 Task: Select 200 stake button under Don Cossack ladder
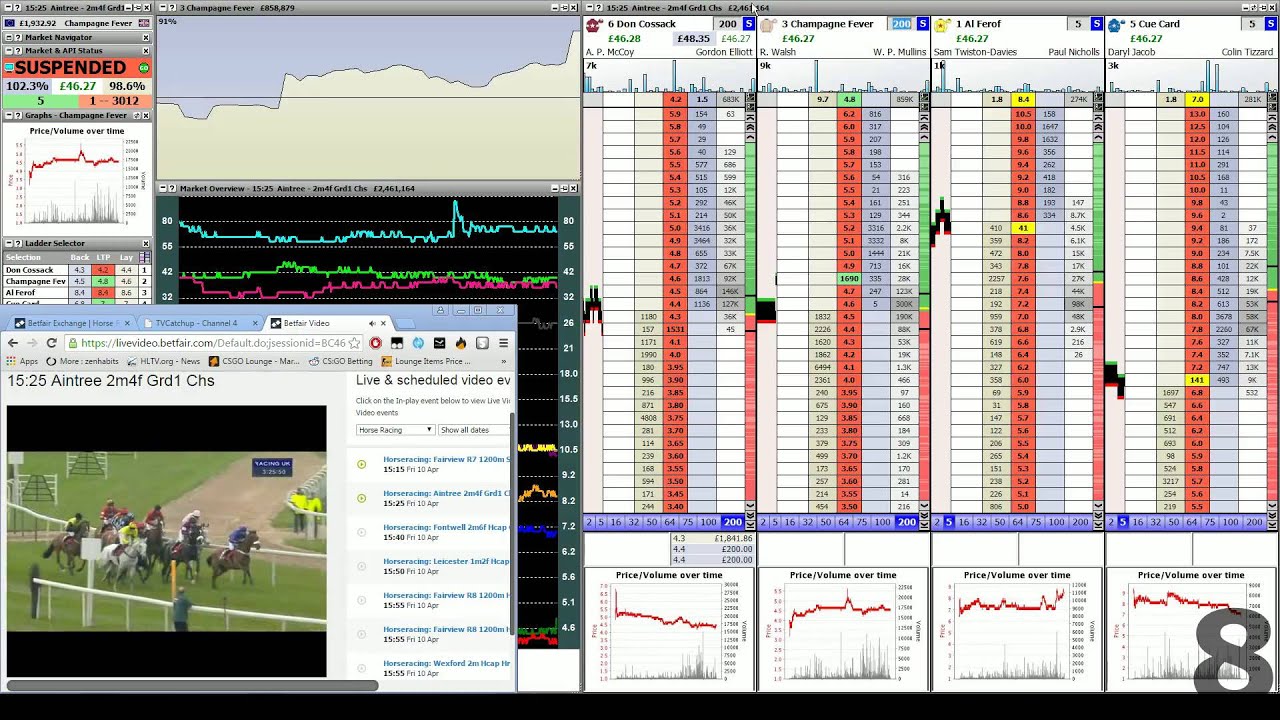733,522
